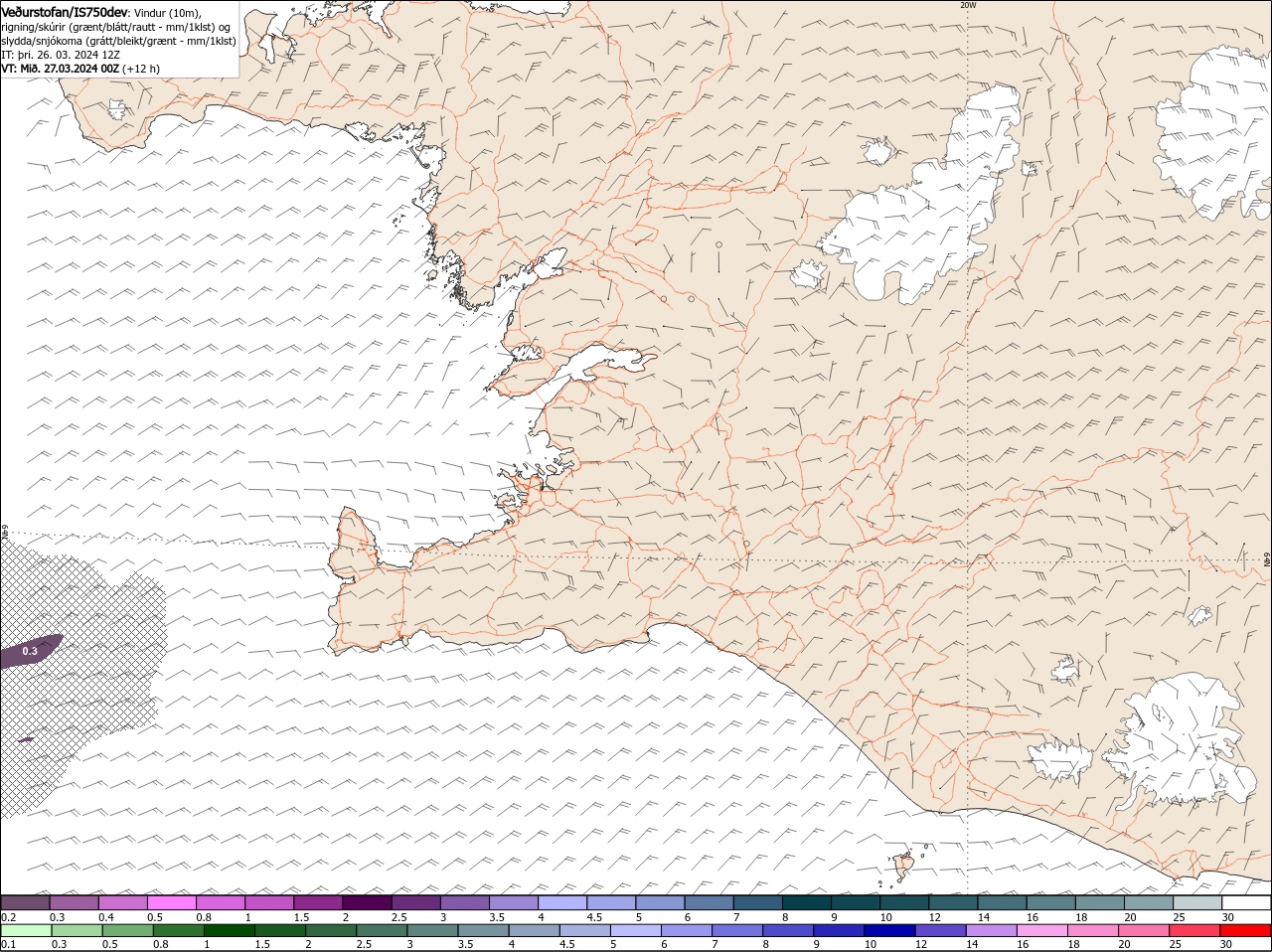Screen dimensions: 1272x952
Task: Click the hot pink 20–25 swatch in lower legend
Action: click(1144, 930)
